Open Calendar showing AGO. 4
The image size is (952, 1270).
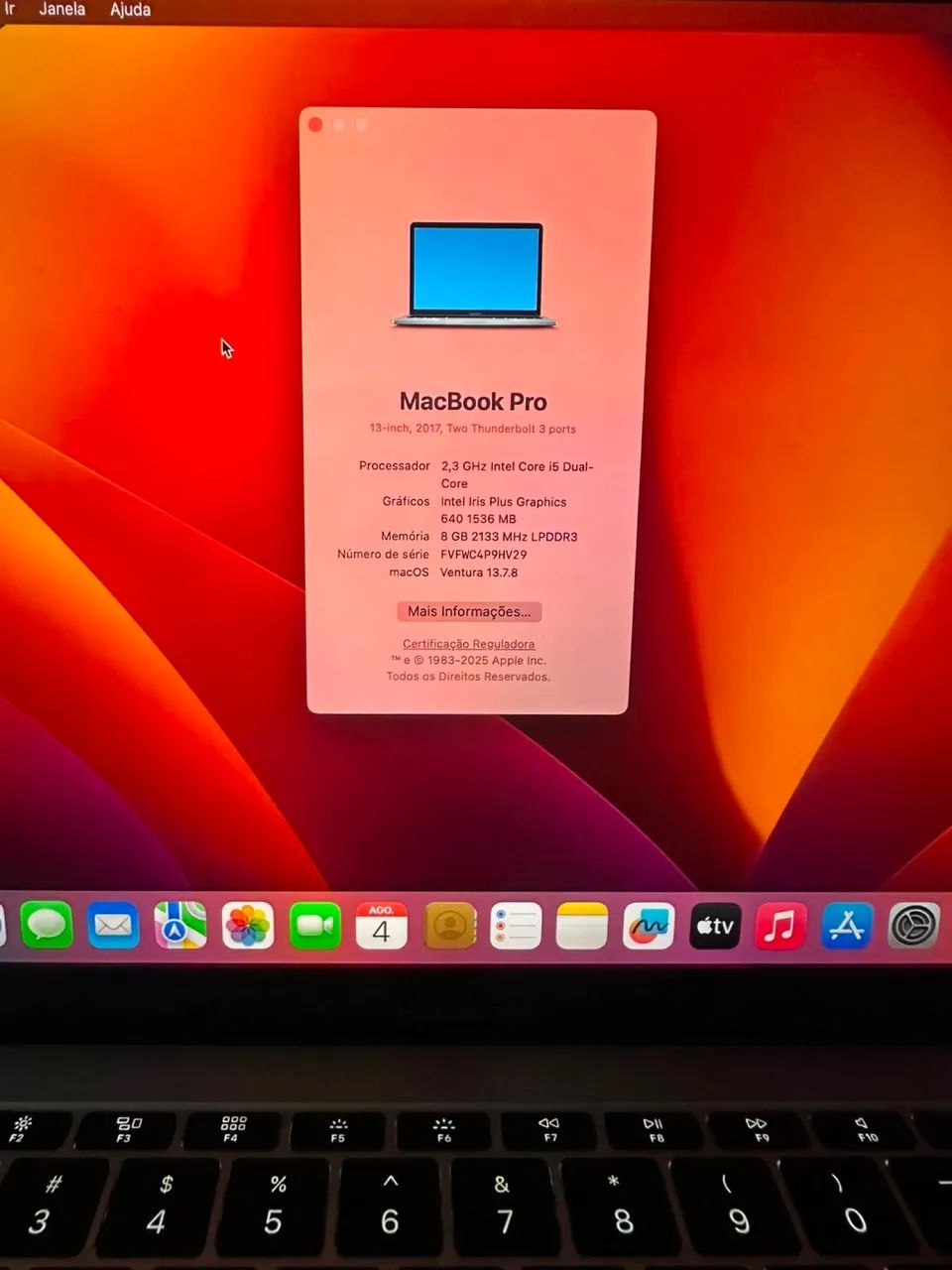(382, 926)
